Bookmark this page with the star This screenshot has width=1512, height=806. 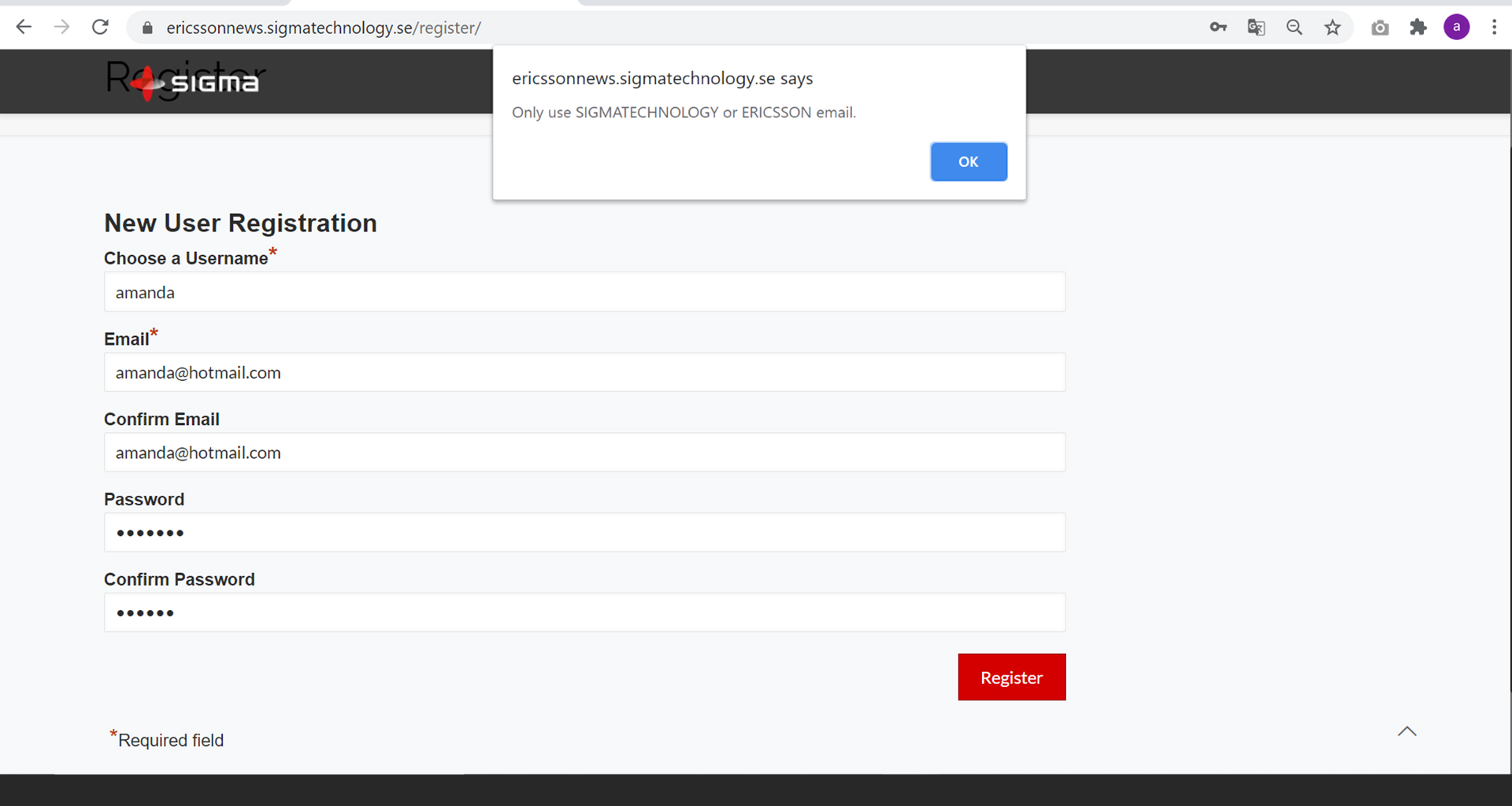1332,28
